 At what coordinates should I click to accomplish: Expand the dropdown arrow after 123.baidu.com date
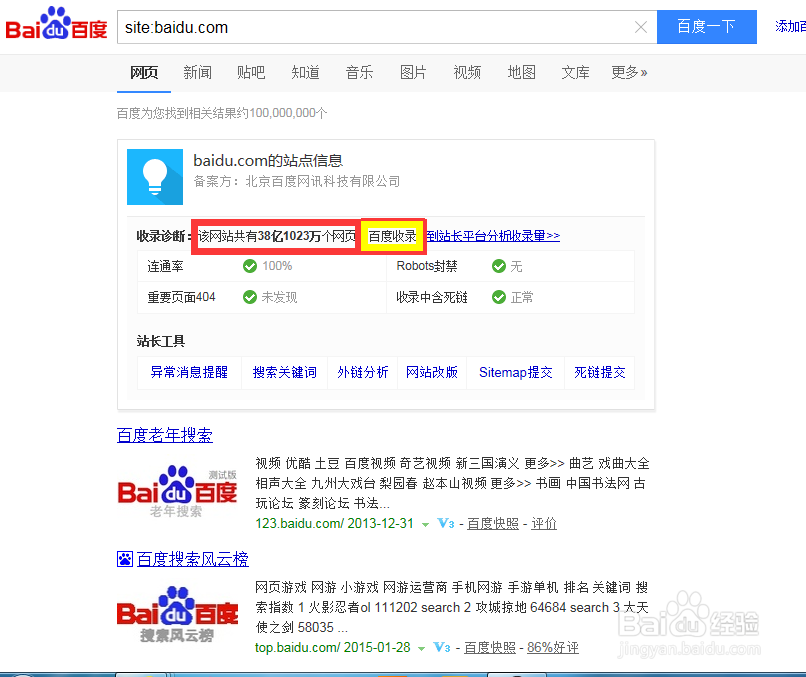coord(425,525)
